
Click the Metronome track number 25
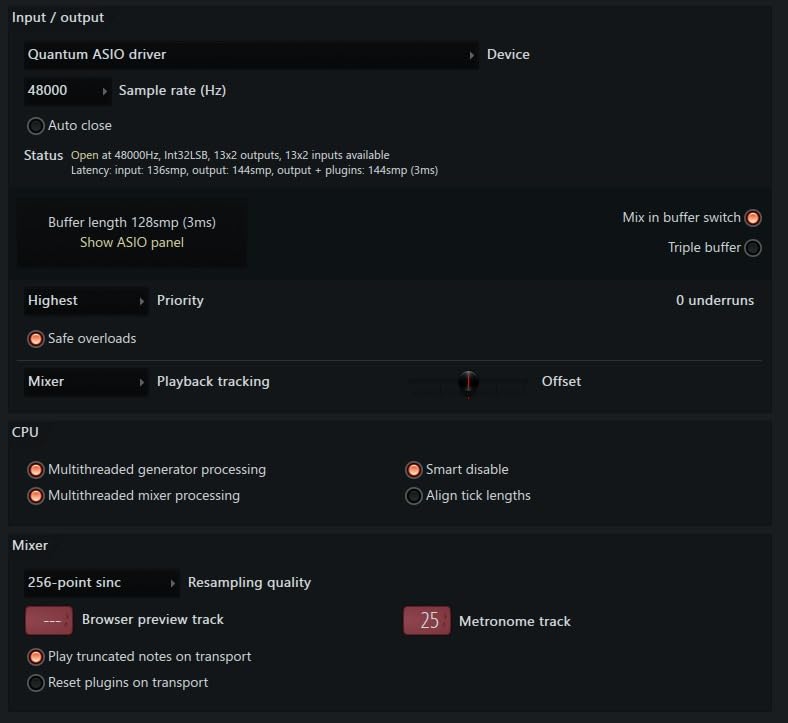pos(428,622)
